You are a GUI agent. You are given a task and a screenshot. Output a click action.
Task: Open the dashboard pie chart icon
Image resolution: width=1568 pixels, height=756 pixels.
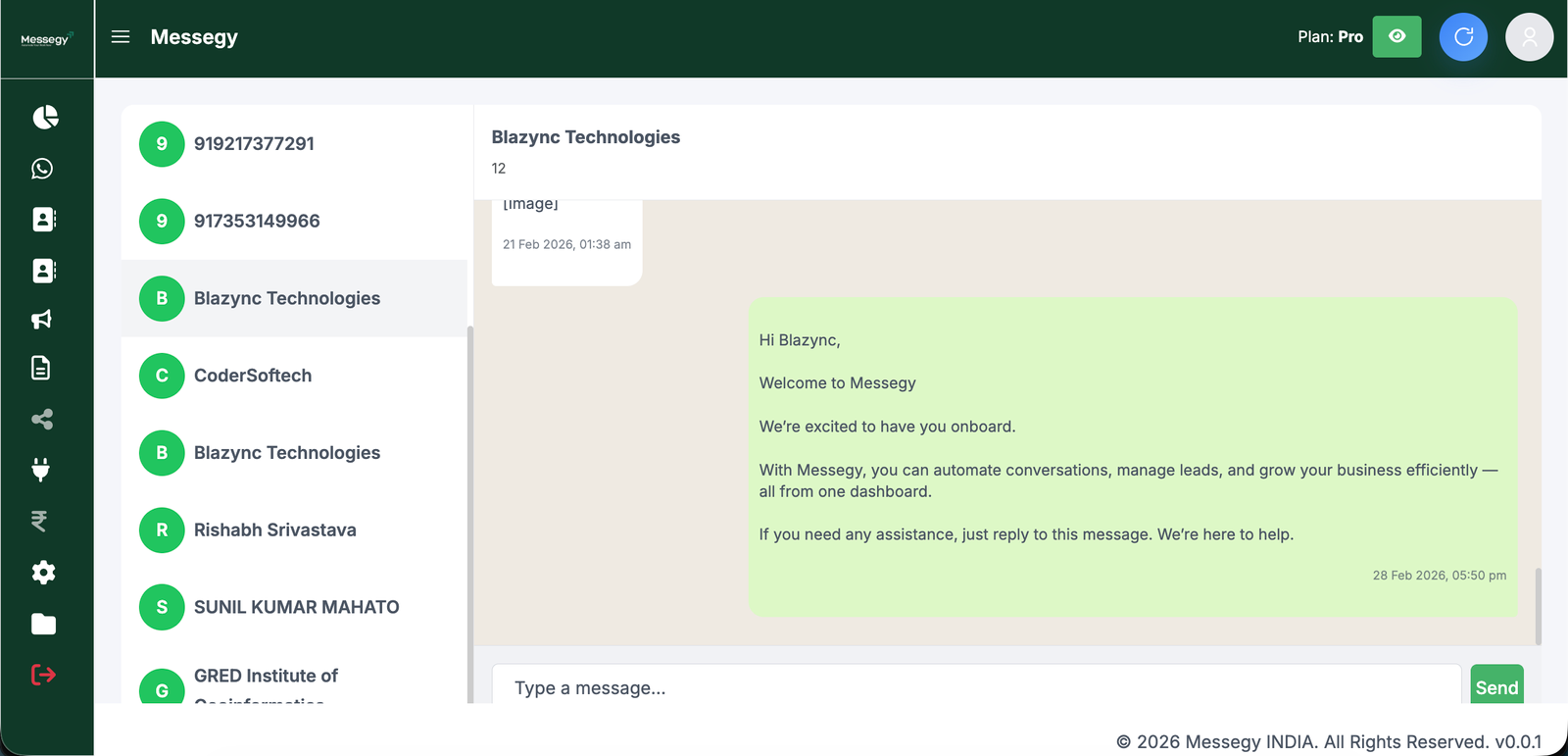[x=45, y=118]
